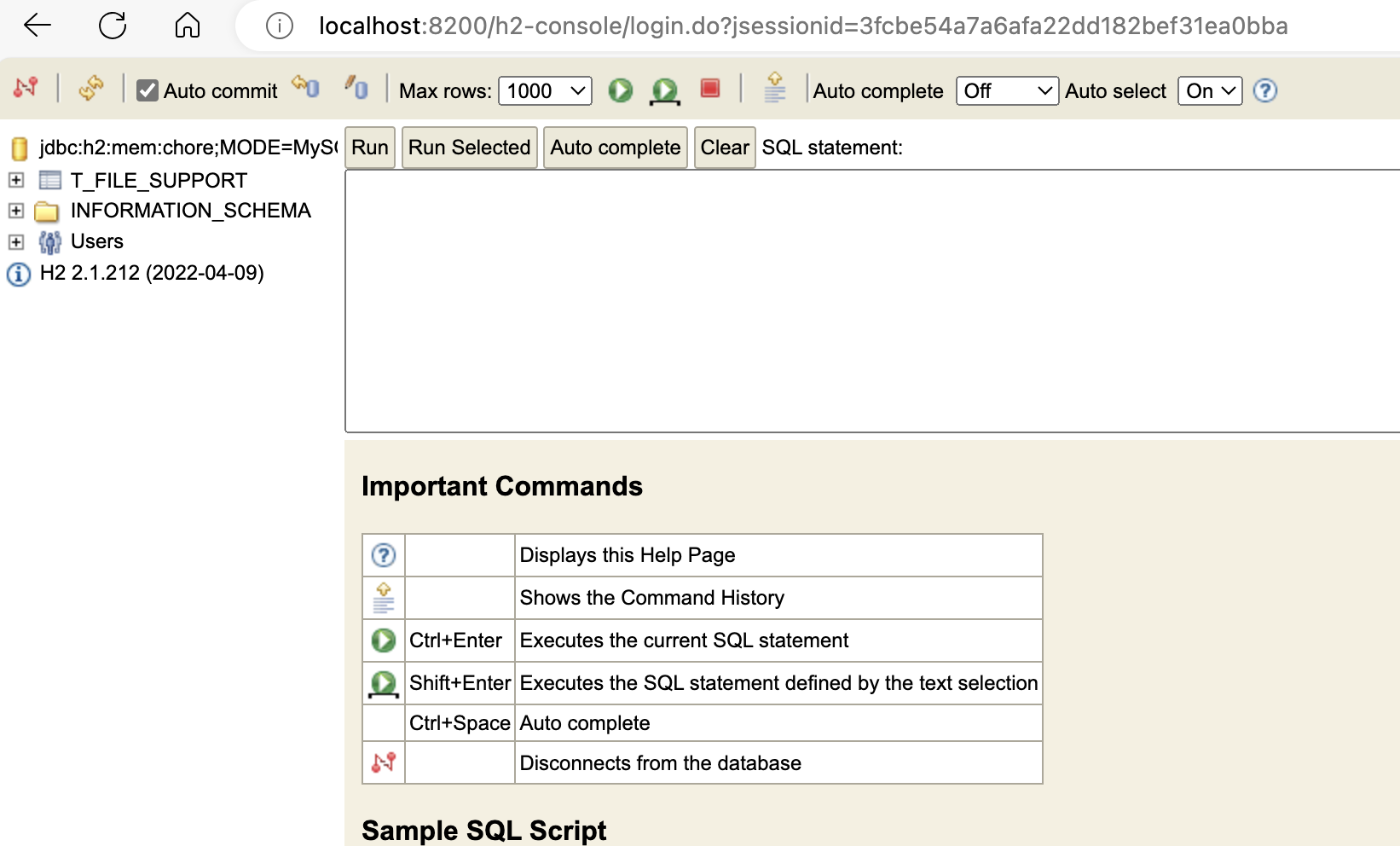Click the Commit transaction icon
Image resolution: width=1400 pixels, height=846 pixels.
click(x=356, y=88)
